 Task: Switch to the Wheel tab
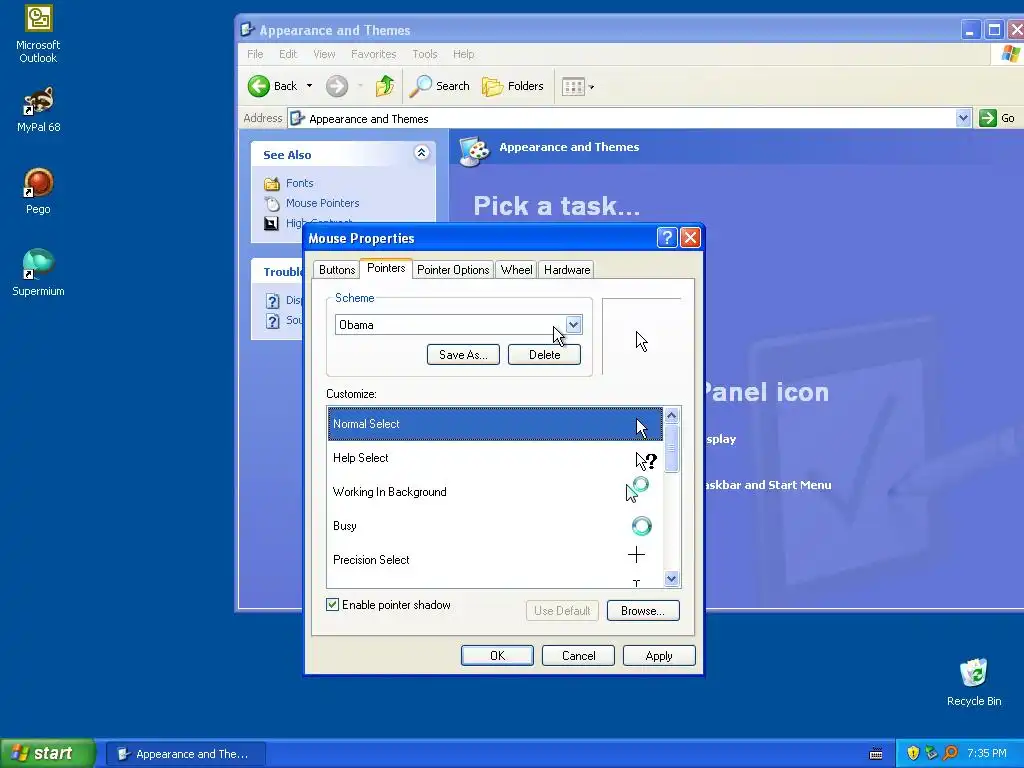516,270
